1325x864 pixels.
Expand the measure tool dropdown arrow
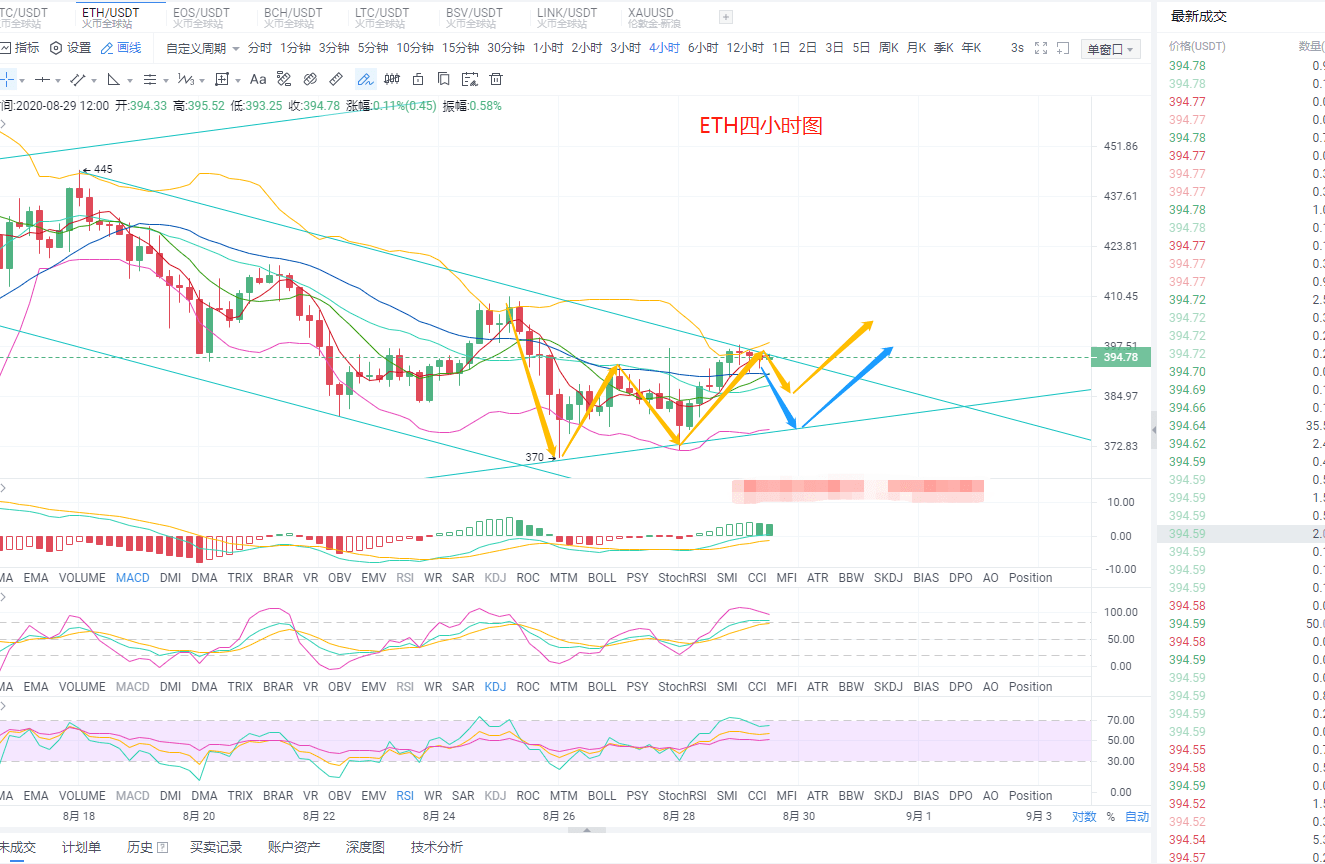tap(238, 80)
